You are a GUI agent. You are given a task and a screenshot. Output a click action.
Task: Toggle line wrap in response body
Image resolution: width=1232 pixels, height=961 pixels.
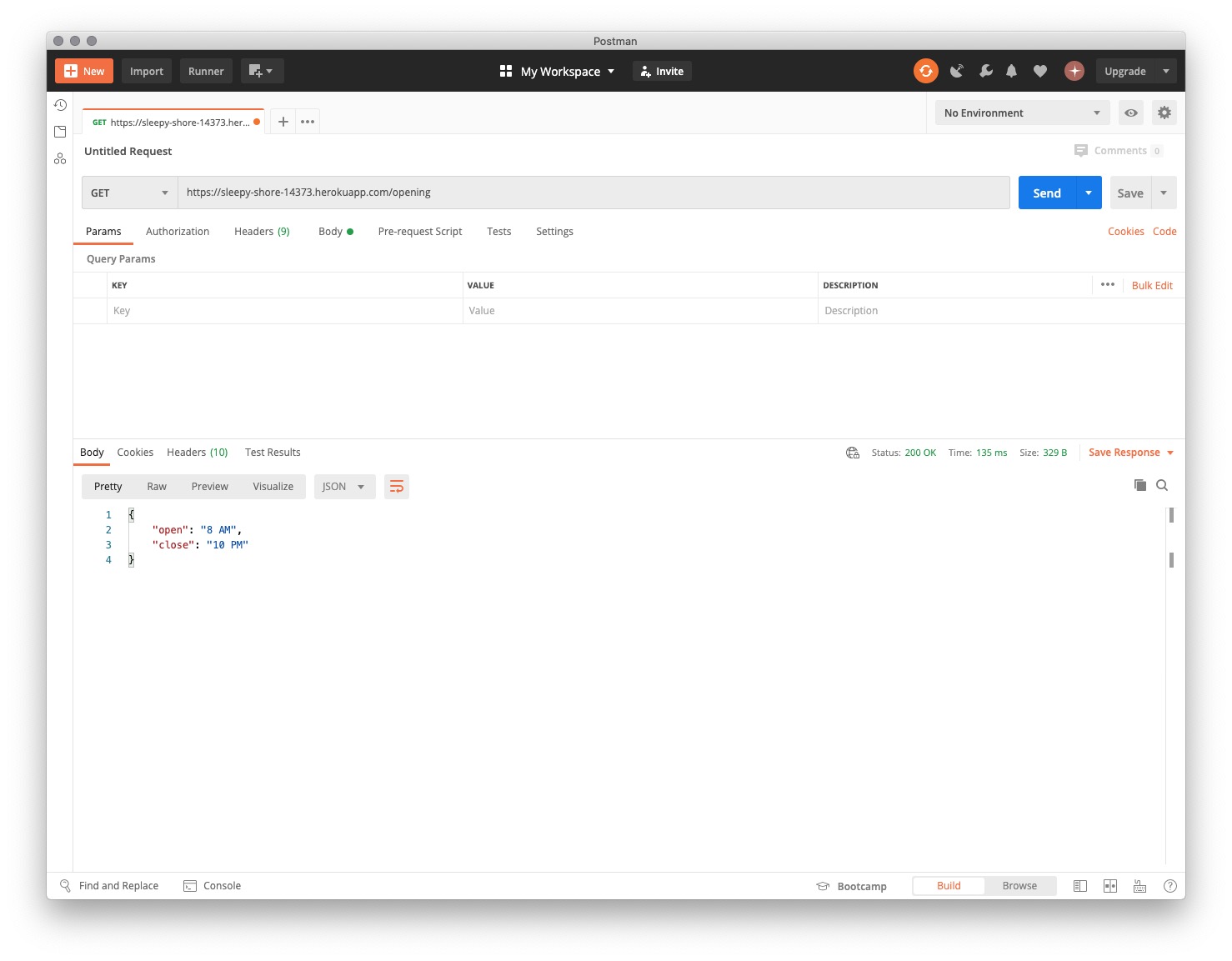point(397,487)
